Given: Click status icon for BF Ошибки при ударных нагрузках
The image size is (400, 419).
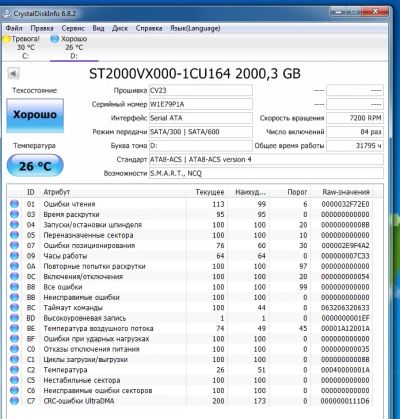Looking at the screenshot, I should point(14,339).
